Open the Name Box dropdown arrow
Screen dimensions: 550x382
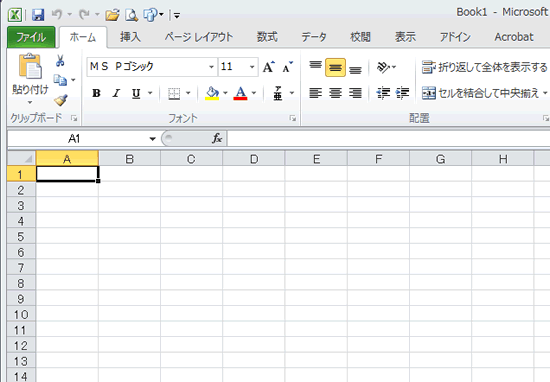point(152,139)
